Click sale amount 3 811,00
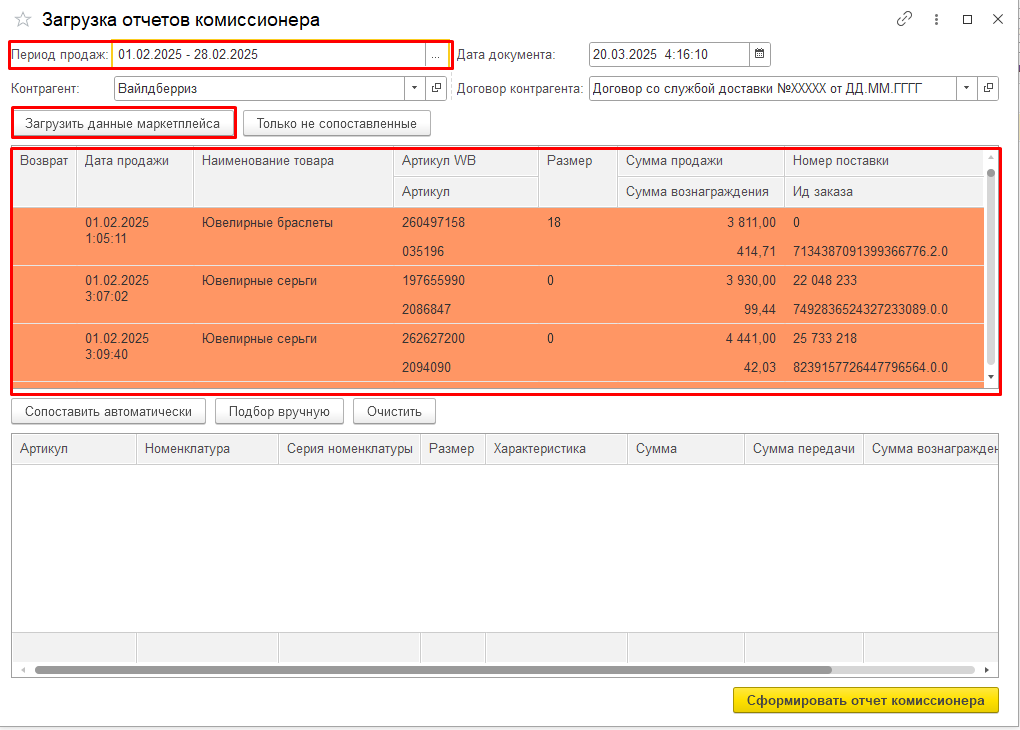Image resolution: width=1020 pixels, height=730 pixels. point(751,223)
